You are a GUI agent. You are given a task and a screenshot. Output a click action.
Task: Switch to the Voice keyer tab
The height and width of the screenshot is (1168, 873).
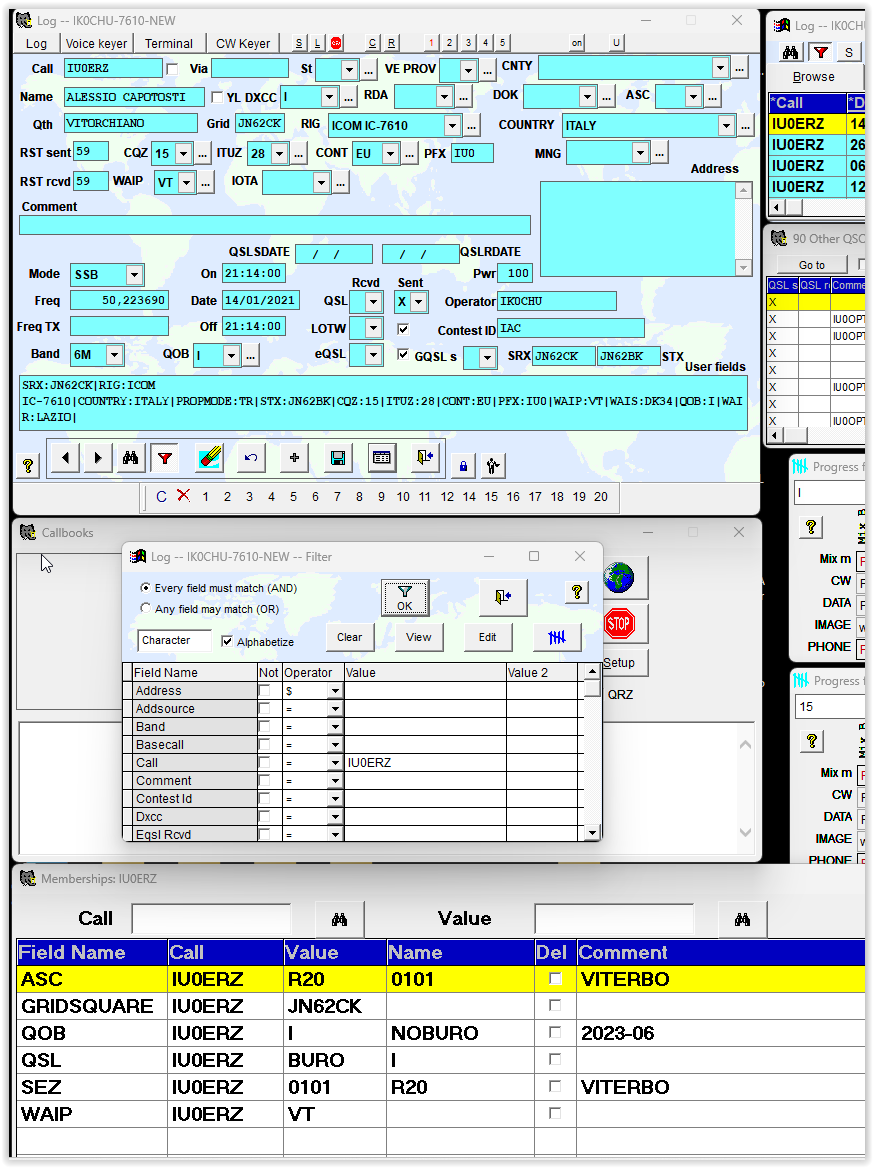pyautogui.click(x=96, y=44)
